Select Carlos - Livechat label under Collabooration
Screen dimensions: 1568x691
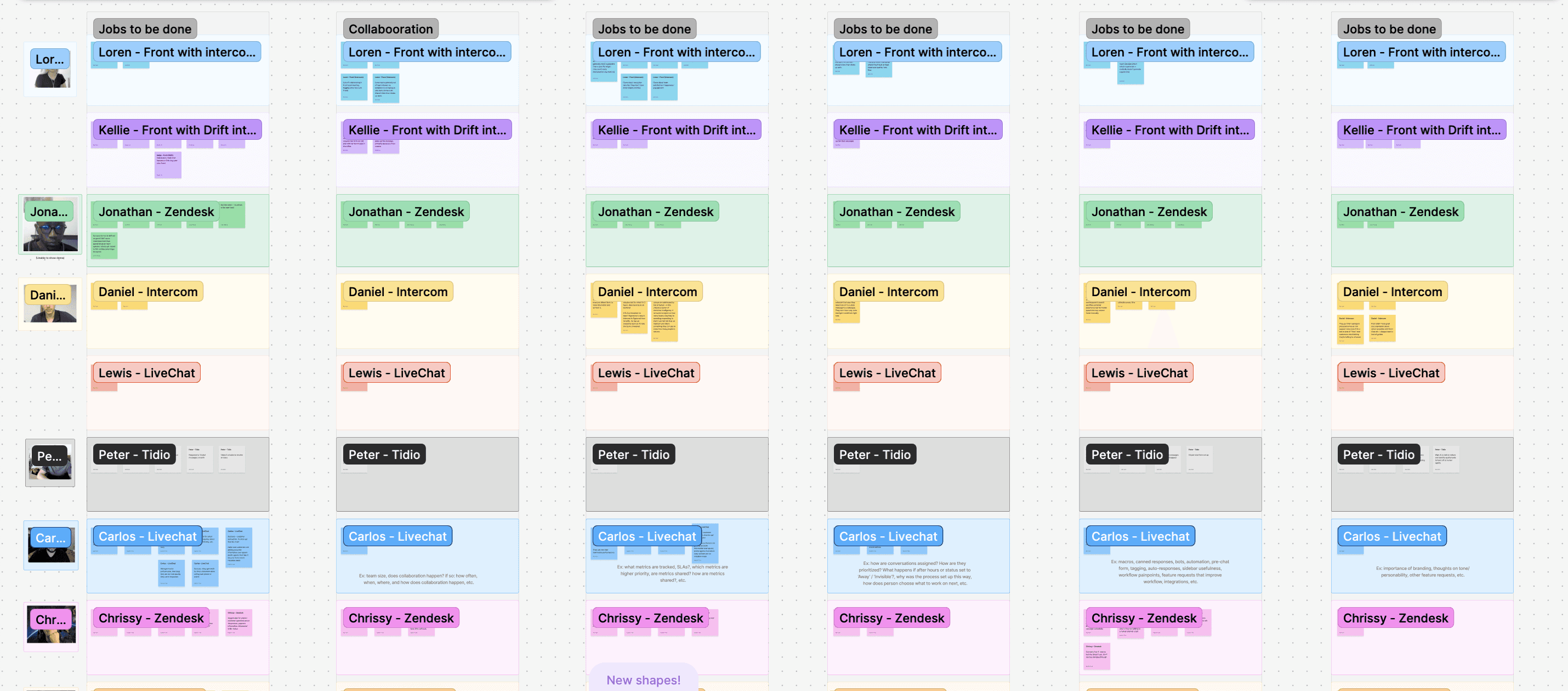[397, 536]
